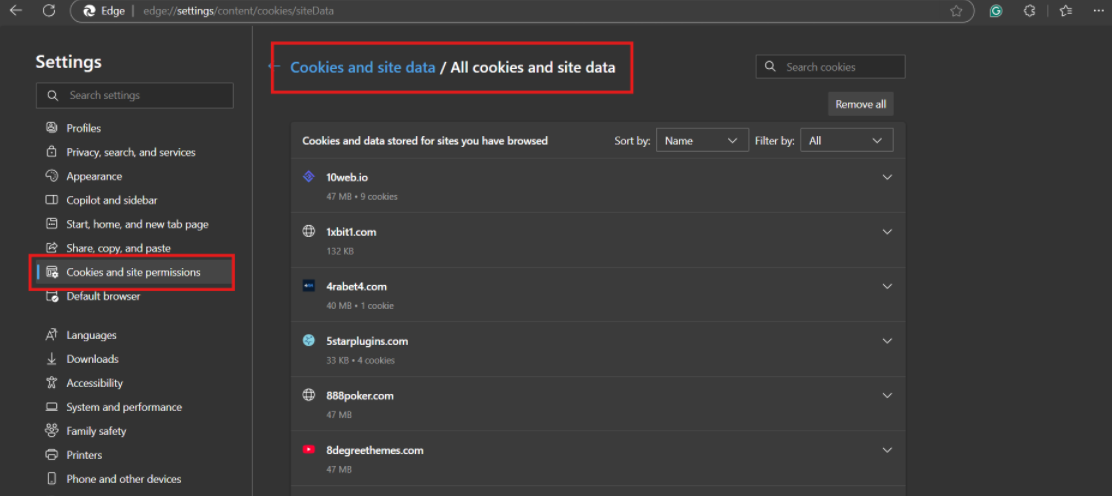Click the browser address bar URL

coord(238,11)
